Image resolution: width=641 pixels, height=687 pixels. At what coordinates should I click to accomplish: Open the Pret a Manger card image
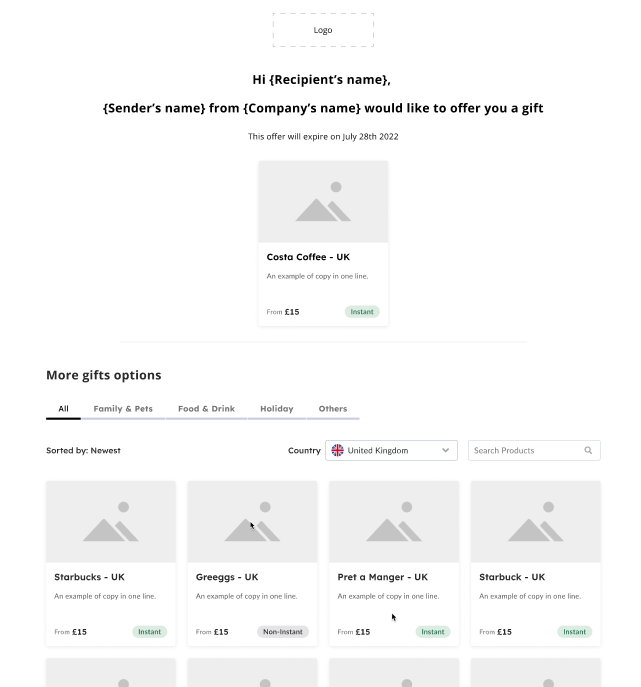click(x=394, y=522)
